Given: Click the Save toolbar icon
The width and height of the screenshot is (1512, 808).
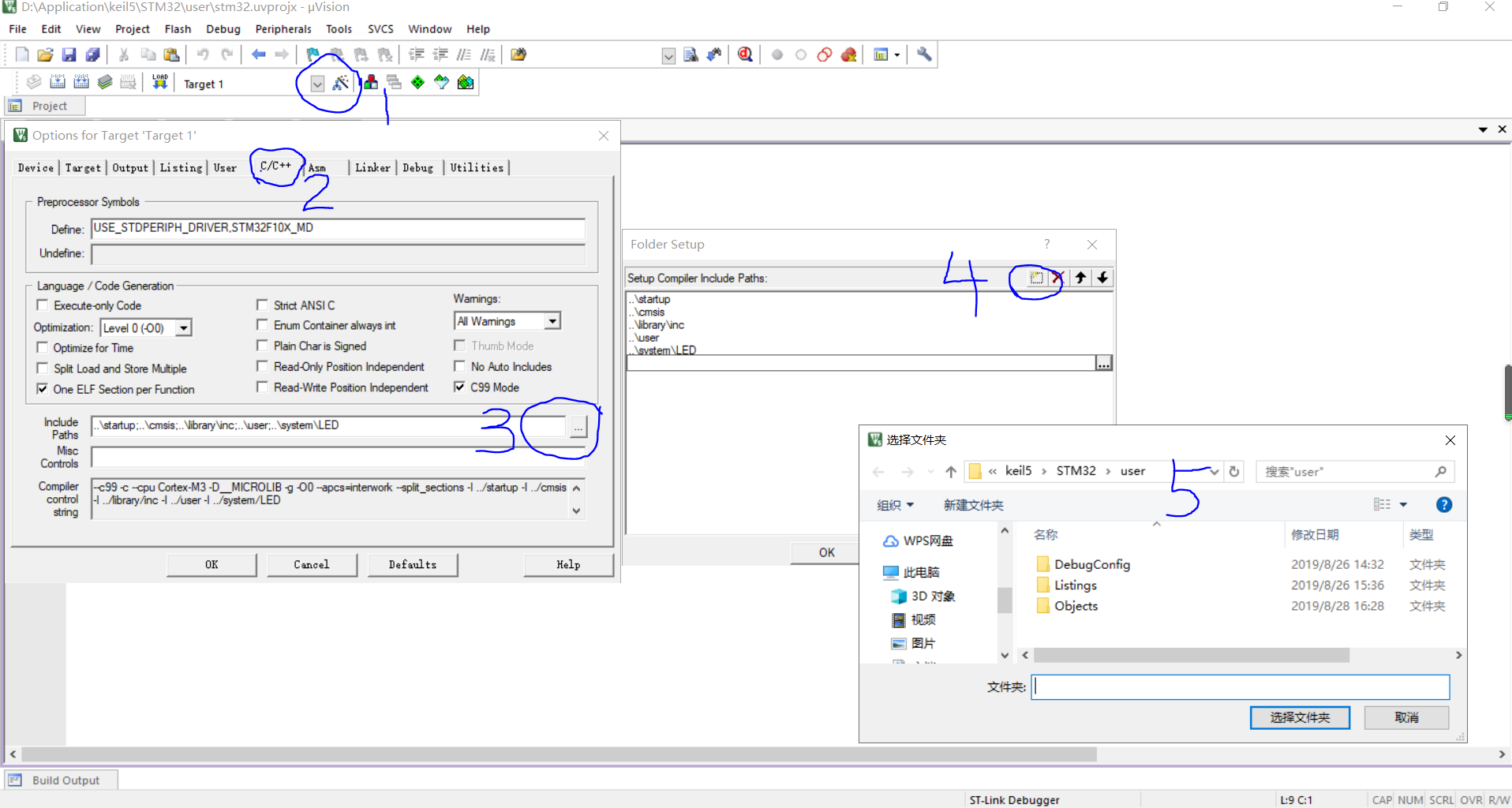Looking at the screenshot, I should pos(69,54).
